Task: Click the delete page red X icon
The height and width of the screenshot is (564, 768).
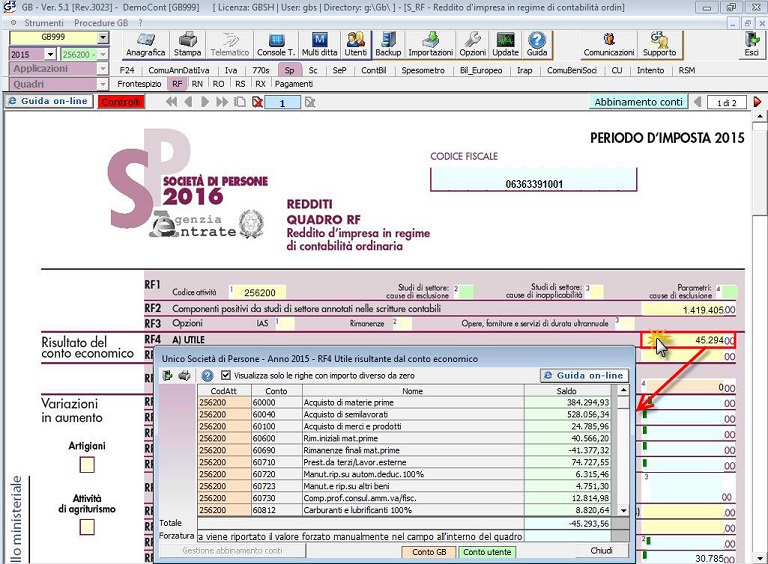Action: pos(257,102)
